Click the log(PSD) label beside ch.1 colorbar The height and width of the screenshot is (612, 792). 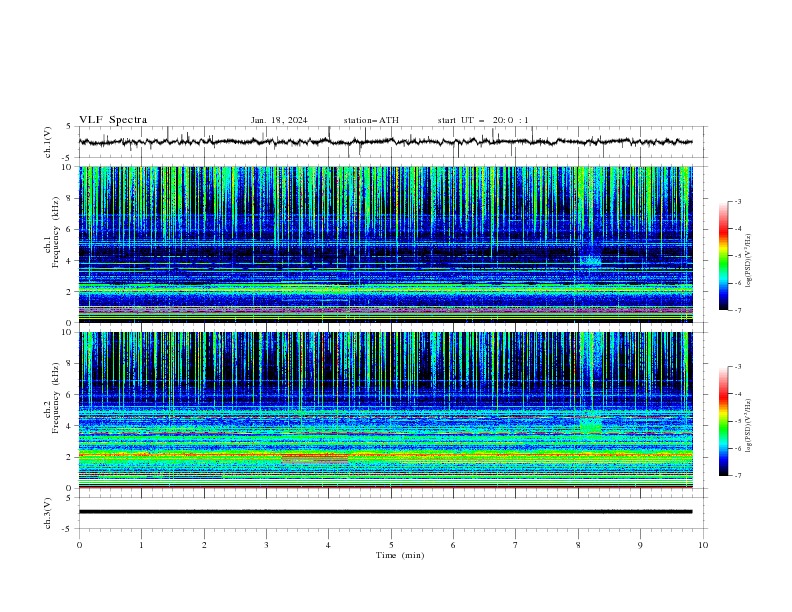tap(749, 261)
